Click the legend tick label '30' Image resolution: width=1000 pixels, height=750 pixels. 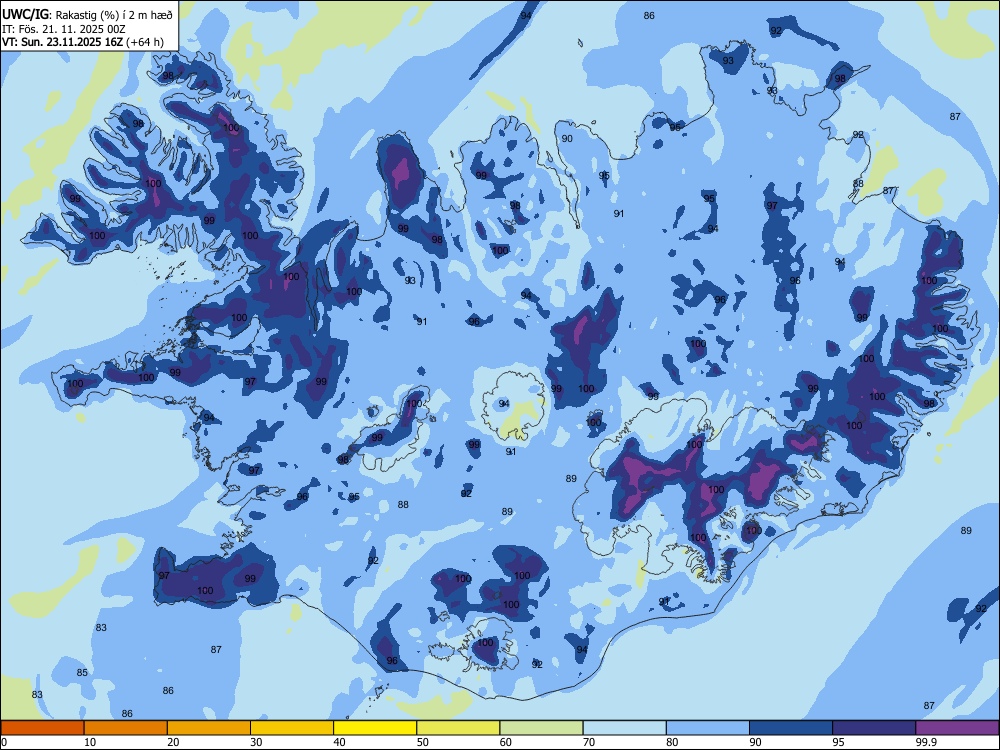(x=256, y=742)
